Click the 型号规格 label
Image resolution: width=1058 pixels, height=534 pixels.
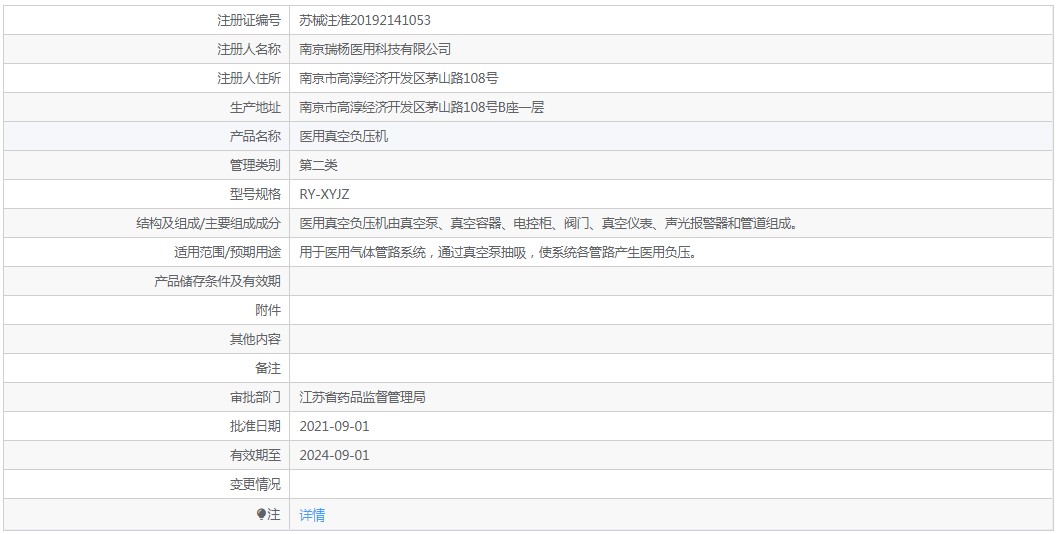tap(255, 194)
